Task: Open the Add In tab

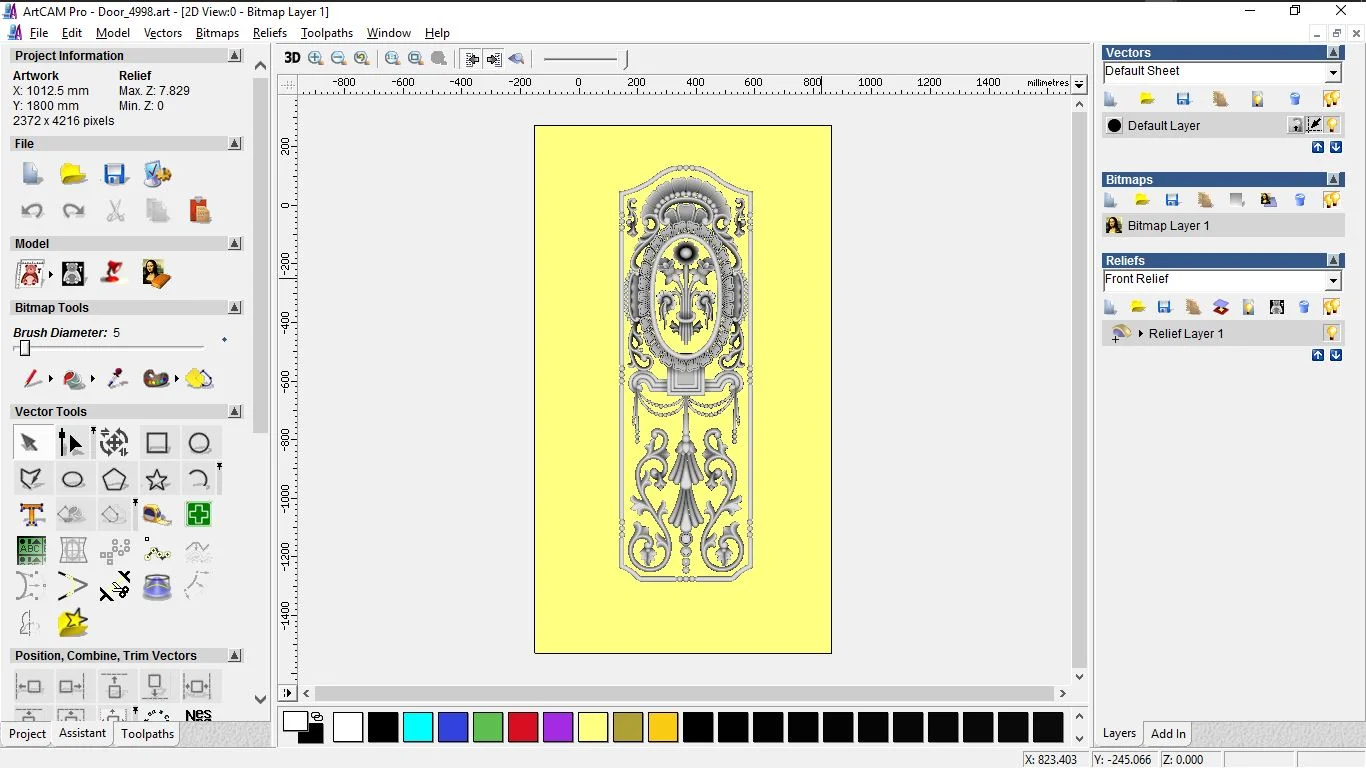Action: [1168, 733]
